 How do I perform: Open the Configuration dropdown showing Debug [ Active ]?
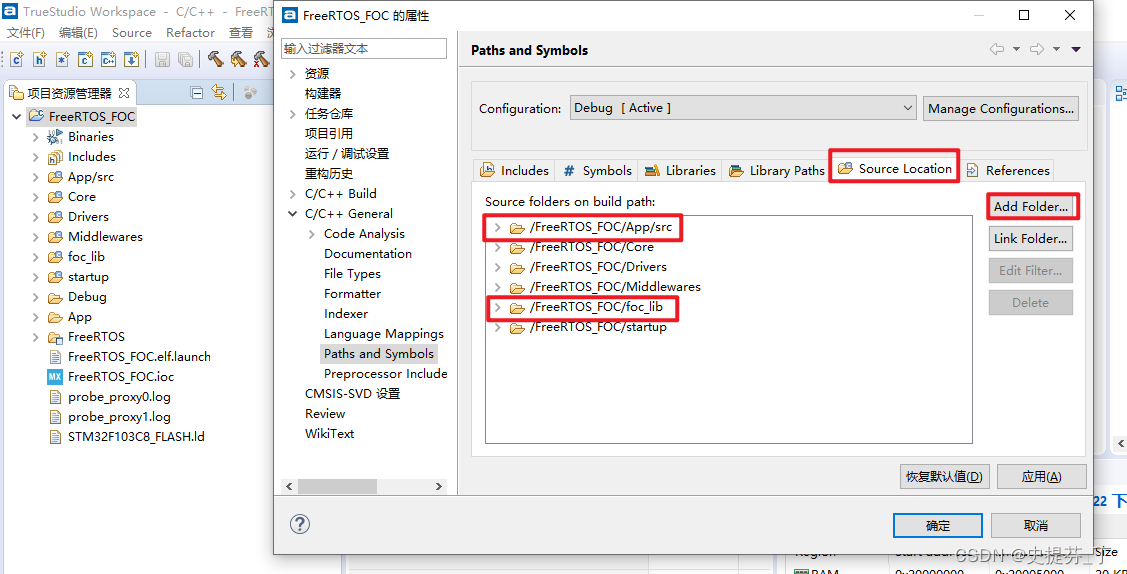[x=743, y=108]
